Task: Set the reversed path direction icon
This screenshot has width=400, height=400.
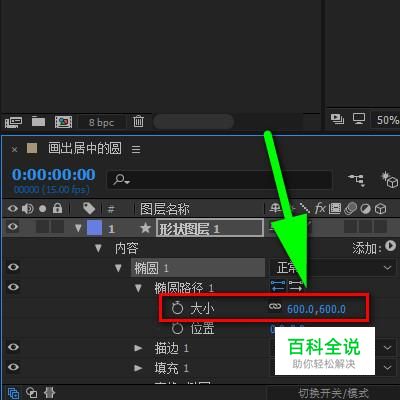Action: coord(295,286)
